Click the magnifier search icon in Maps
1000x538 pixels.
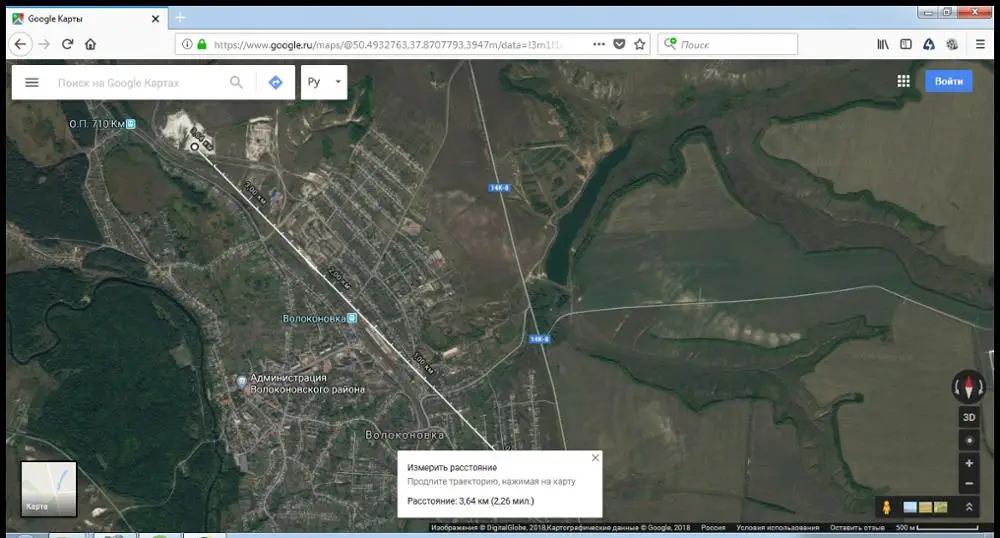click(236, 82)
